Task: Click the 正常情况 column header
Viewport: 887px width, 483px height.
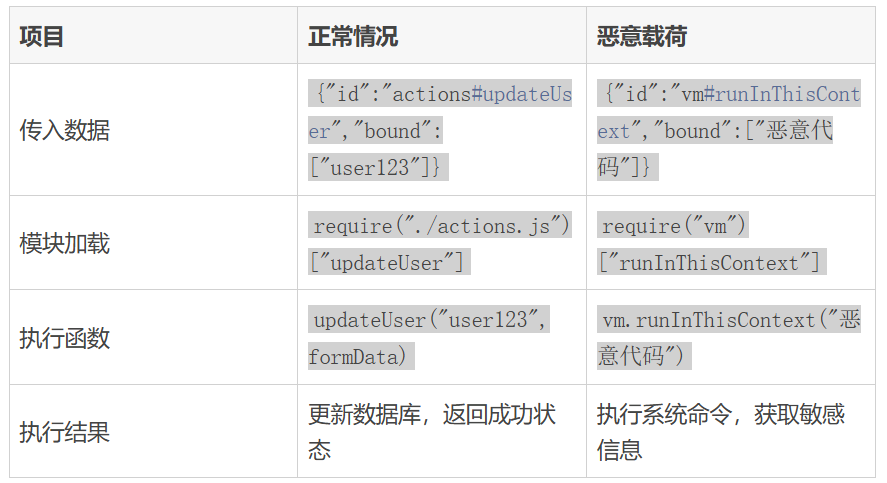Action: [353, 37]
